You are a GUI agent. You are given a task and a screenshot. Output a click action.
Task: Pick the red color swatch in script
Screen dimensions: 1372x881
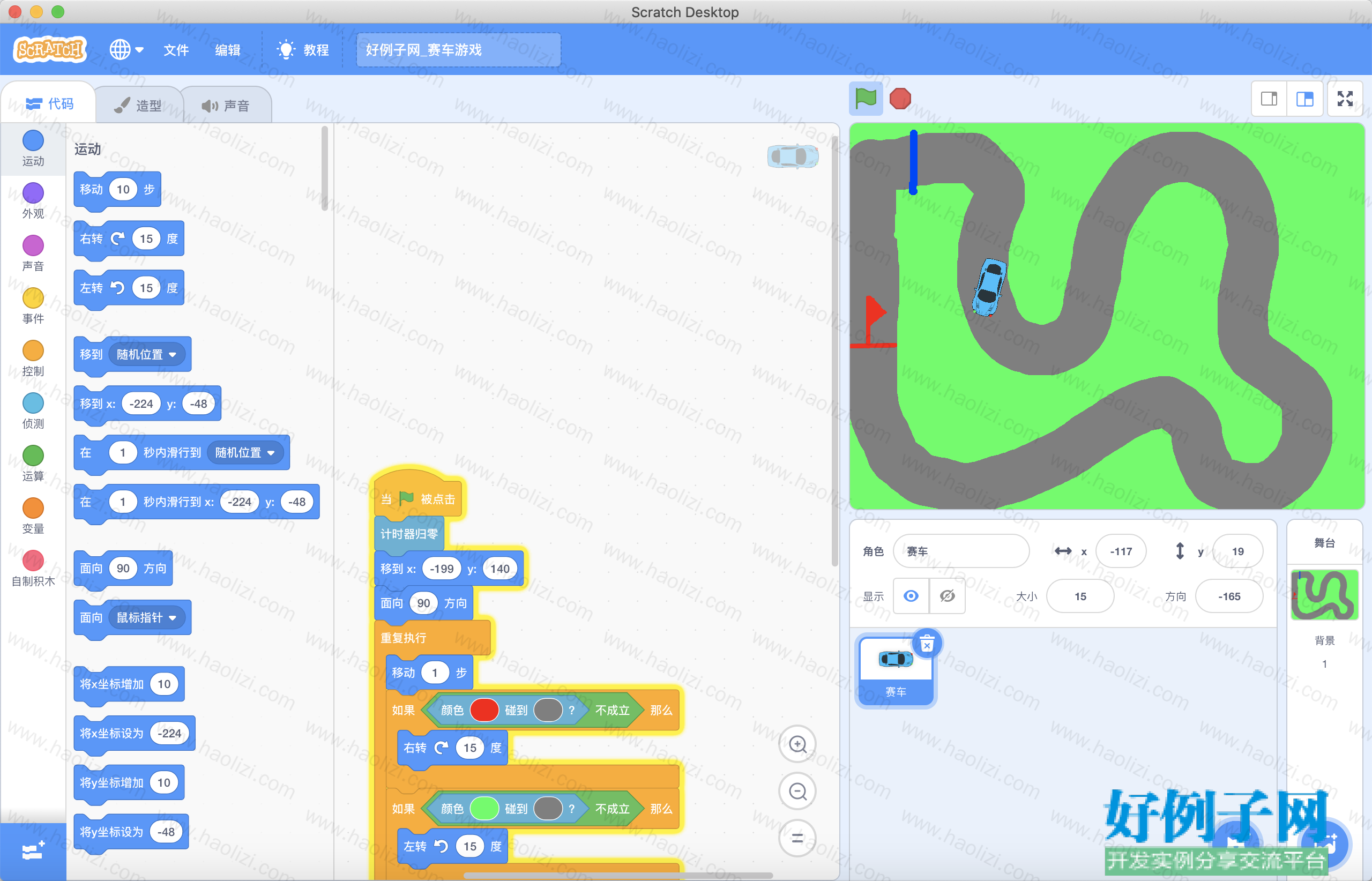[484, 710]
